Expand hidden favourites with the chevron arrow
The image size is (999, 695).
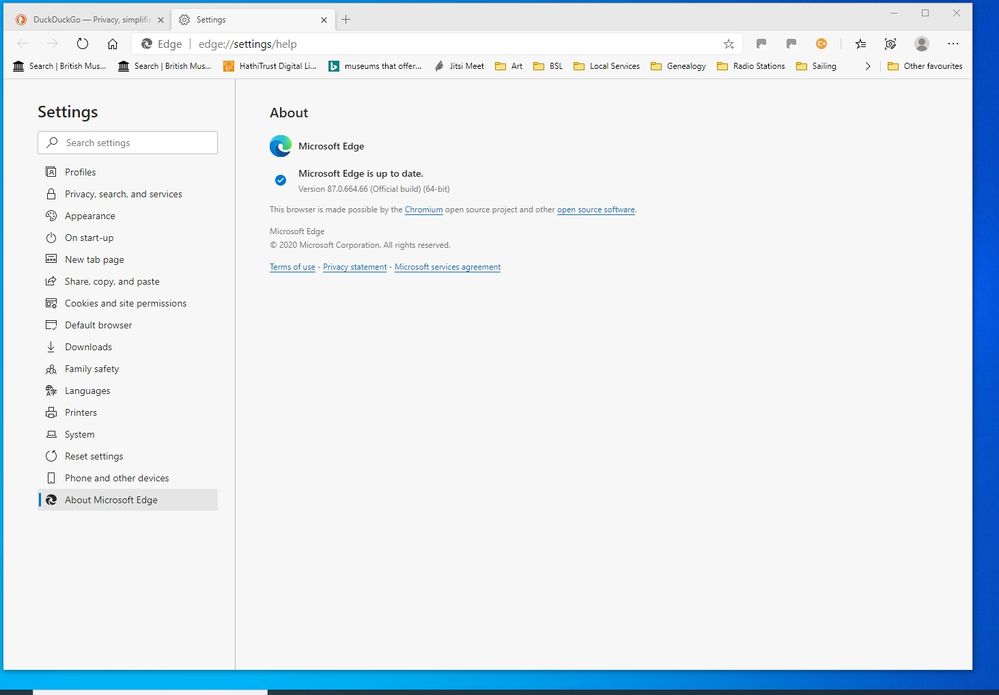click(x=867, y=66)
